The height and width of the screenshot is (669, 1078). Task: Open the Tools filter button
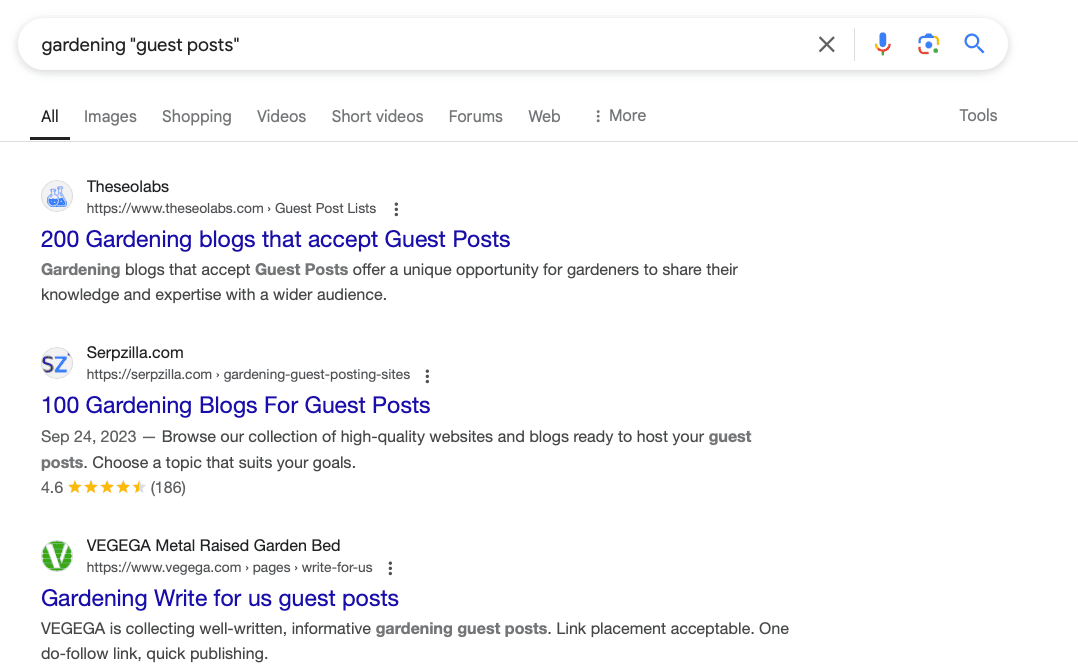click(x=977, y=115)
